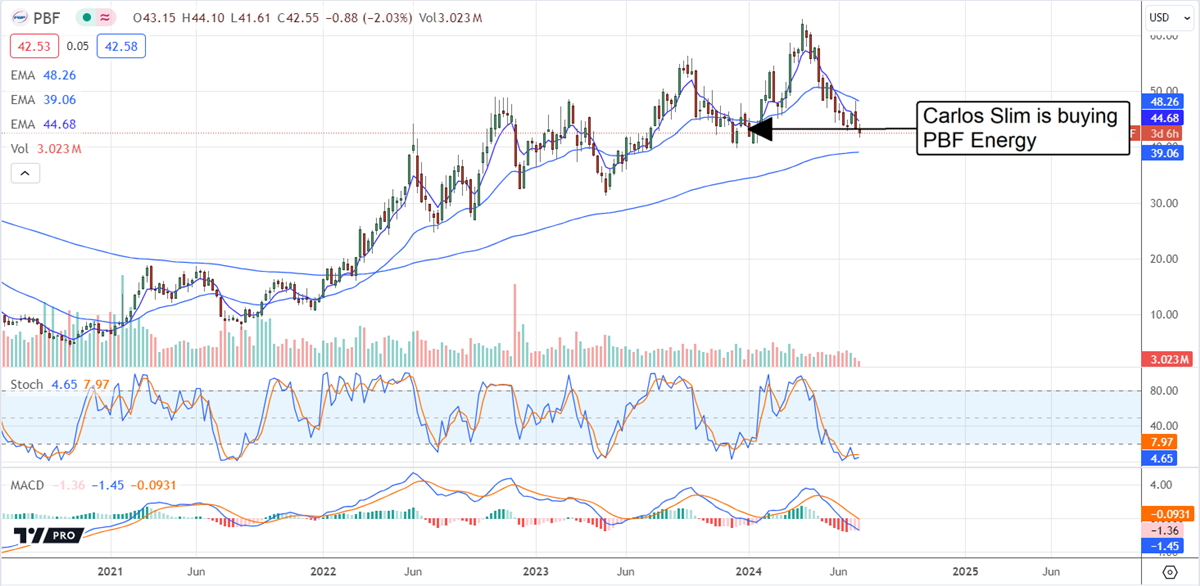Click the 2021 label on time axis
The height and width of the screenshot is (586, 1200).
click(109, 571)
